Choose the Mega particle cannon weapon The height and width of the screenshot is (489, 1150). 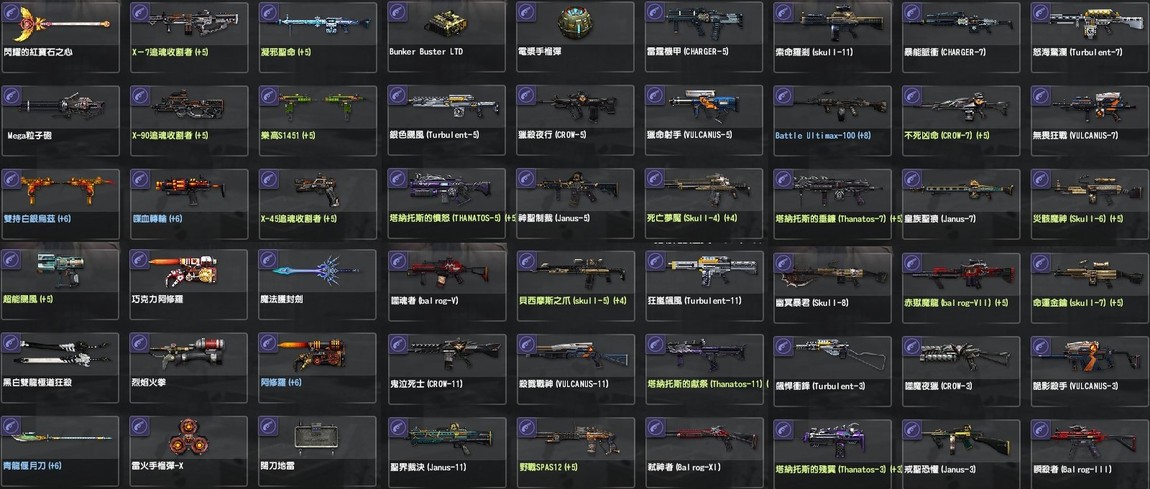(x=60, y=120)
